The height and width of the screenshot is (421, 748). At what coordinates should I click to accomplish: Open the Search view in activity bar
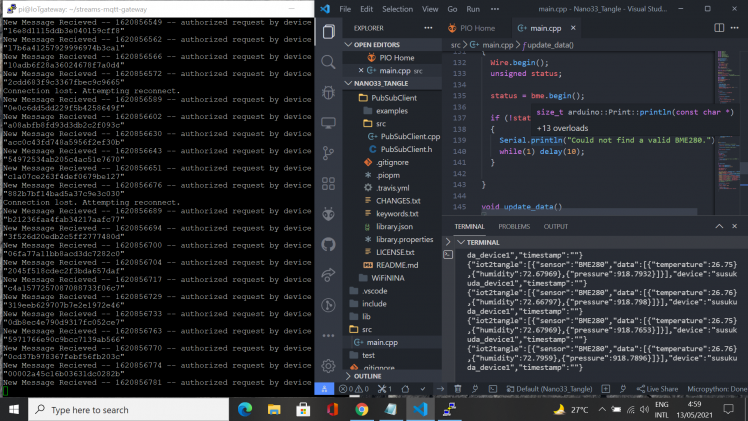(329, 60)
